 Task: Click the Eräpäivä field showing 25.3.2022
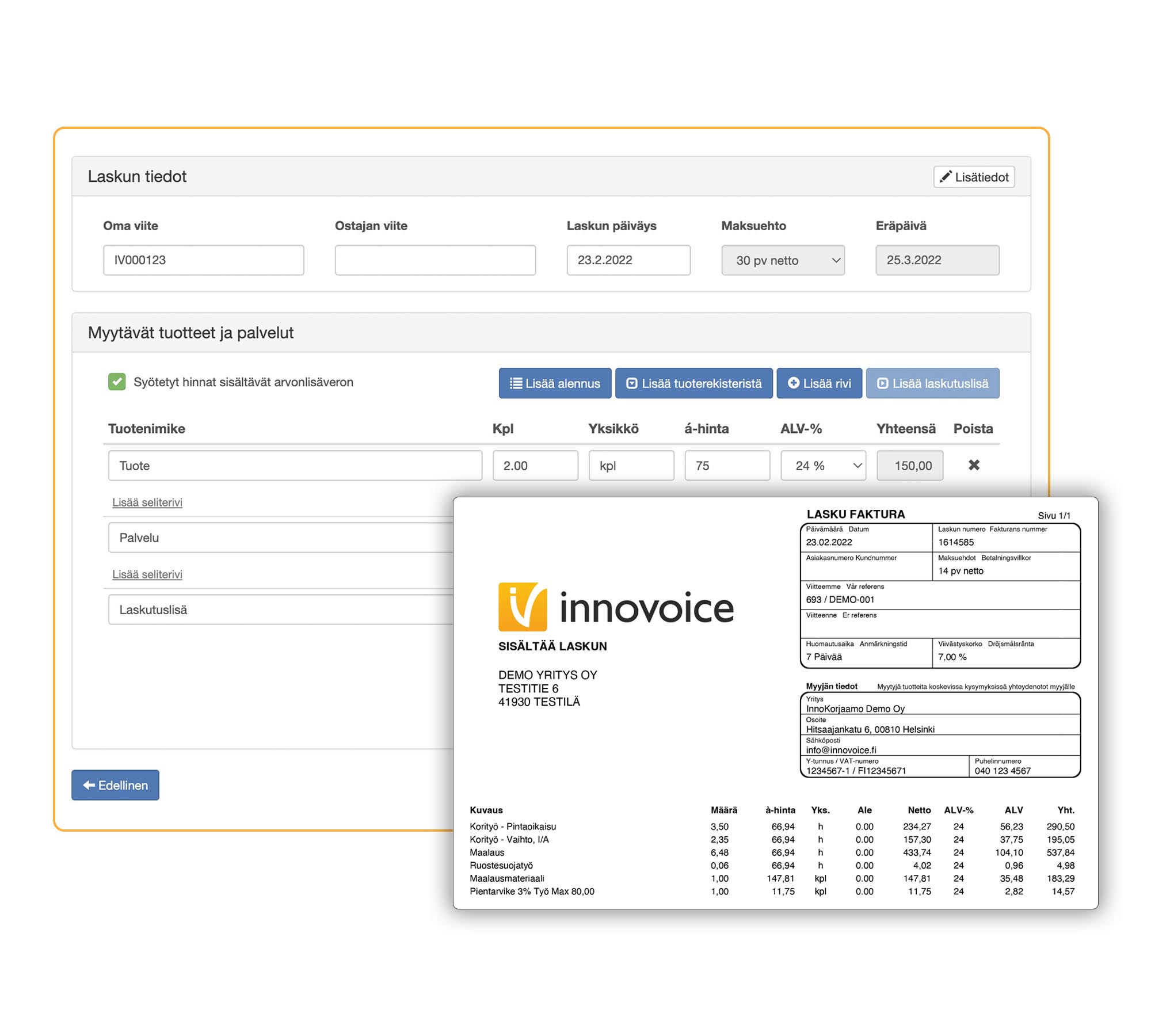[x=937, y=260]
